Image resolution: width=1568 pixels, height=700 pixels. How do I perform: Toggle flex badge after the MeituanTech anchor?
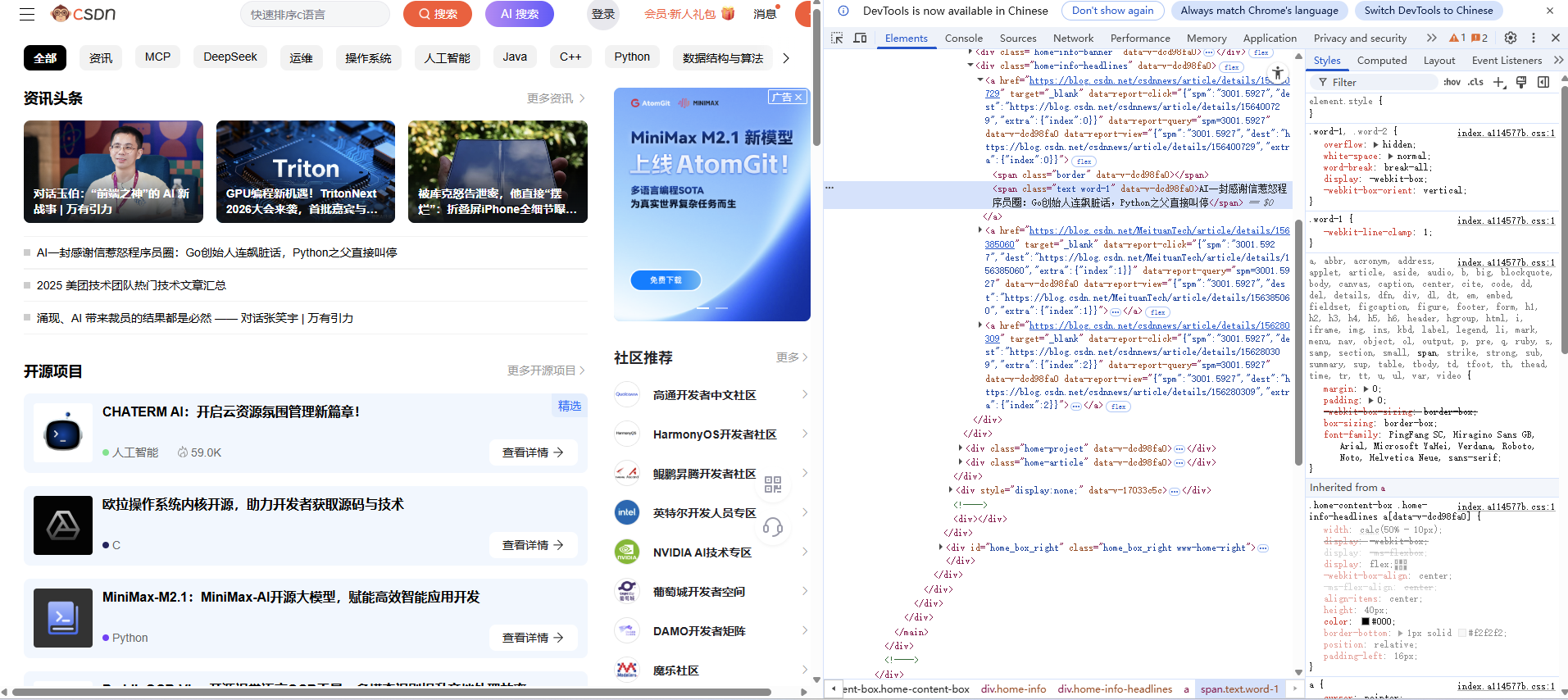[x=1157, y=312]
